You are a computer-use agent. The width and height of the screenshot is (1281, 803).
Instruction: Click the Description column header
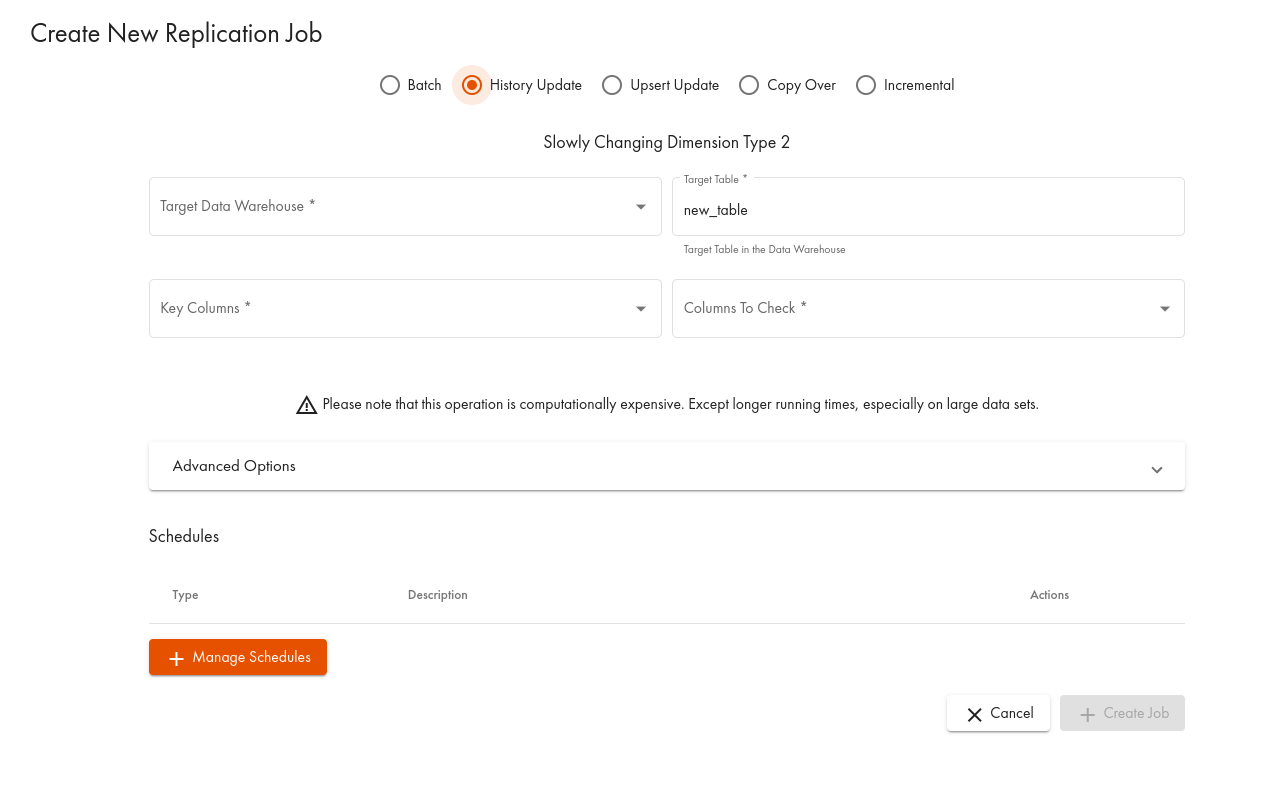438,595
